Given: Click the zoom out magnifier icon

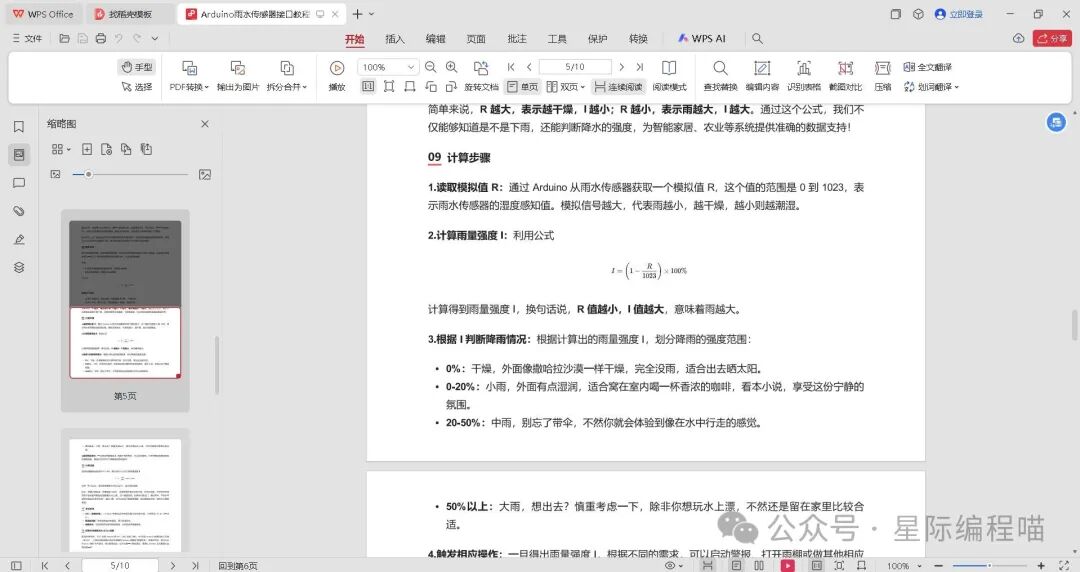Looking at the screenshot, I should pos(430,67).
